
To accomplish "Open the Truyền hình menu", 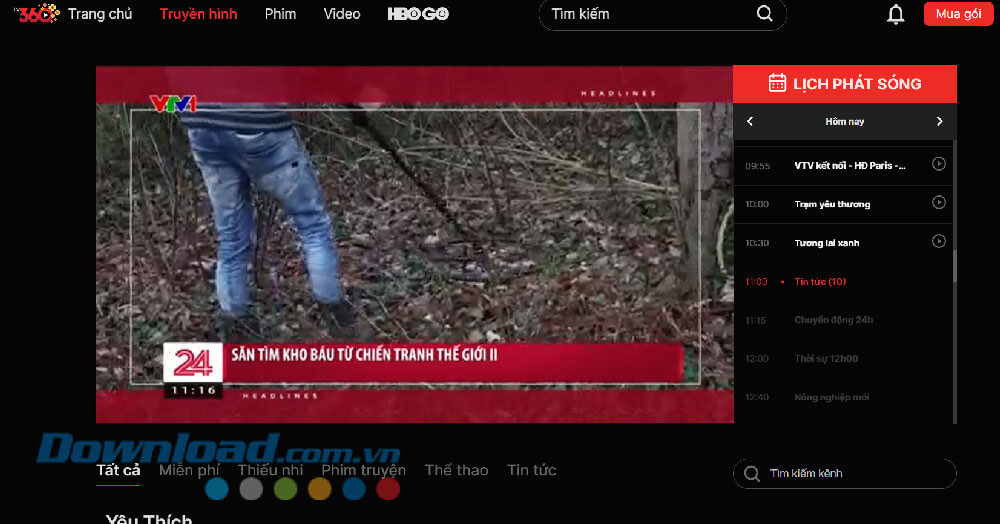I will point(198,14).
